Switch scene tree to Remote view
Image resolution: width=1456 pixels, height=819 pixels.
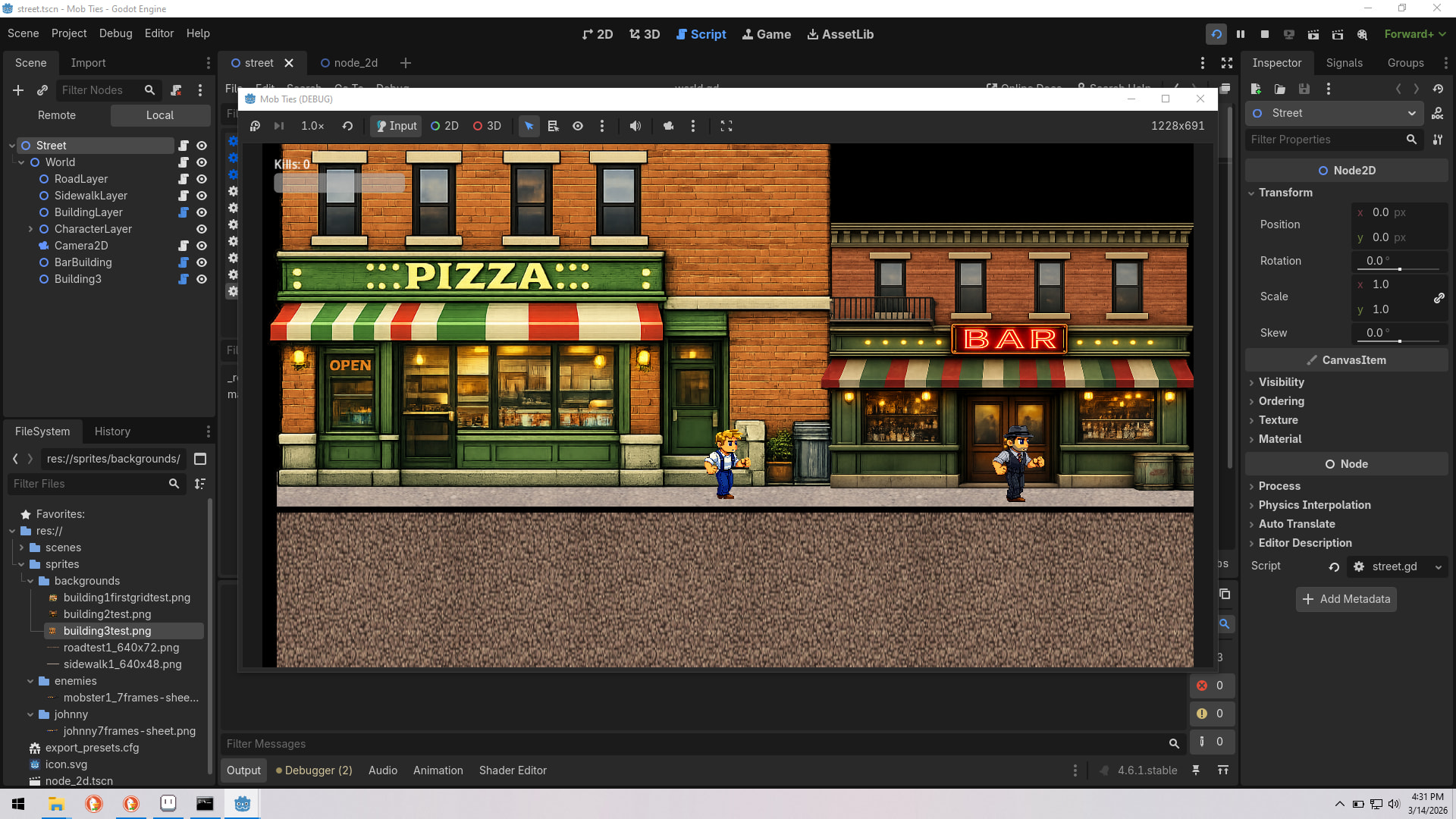click(x=57, y=115)
